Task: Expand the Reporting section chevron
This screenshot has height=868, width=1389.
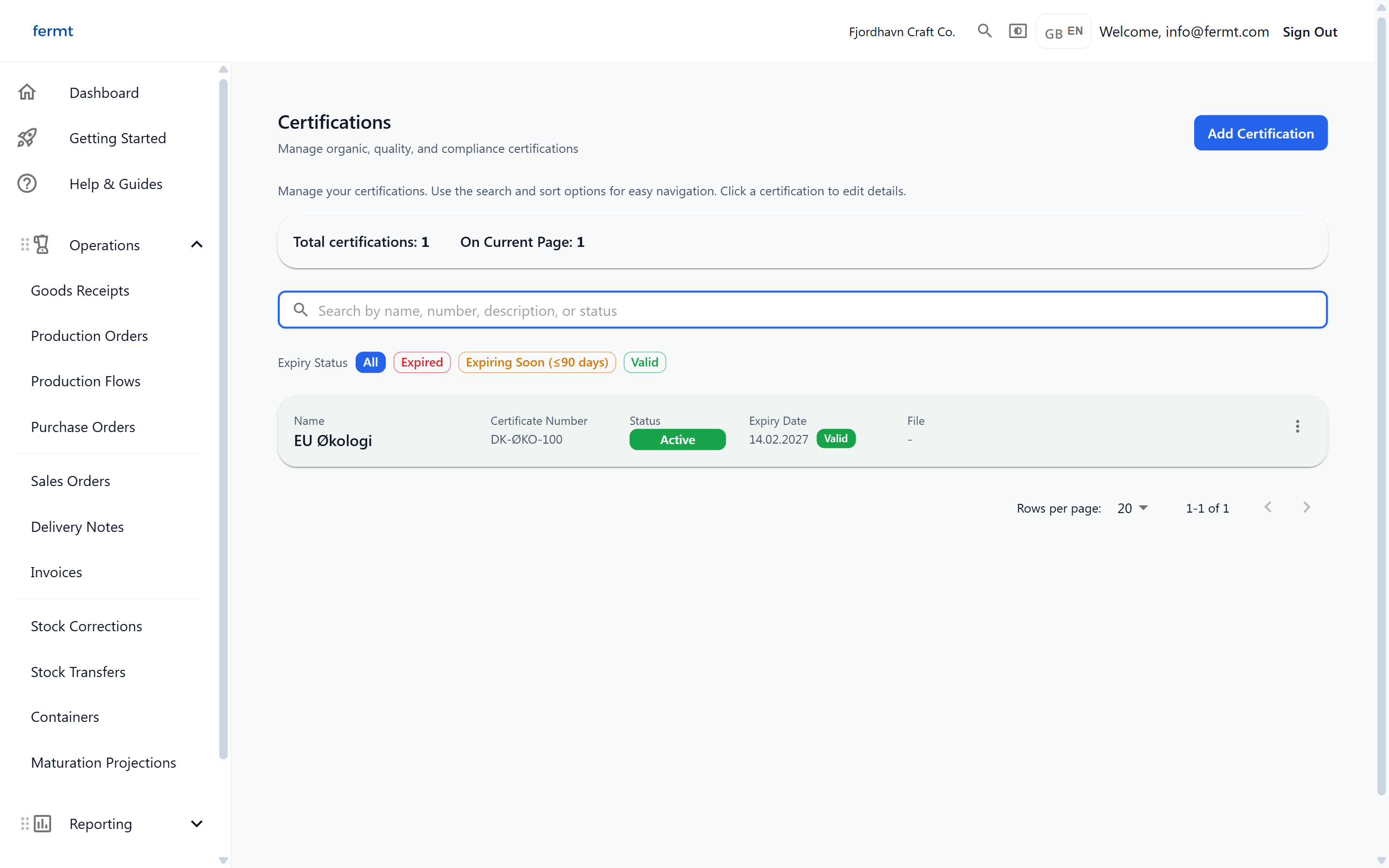Action: pyautogui.click(x=197, y=824)
